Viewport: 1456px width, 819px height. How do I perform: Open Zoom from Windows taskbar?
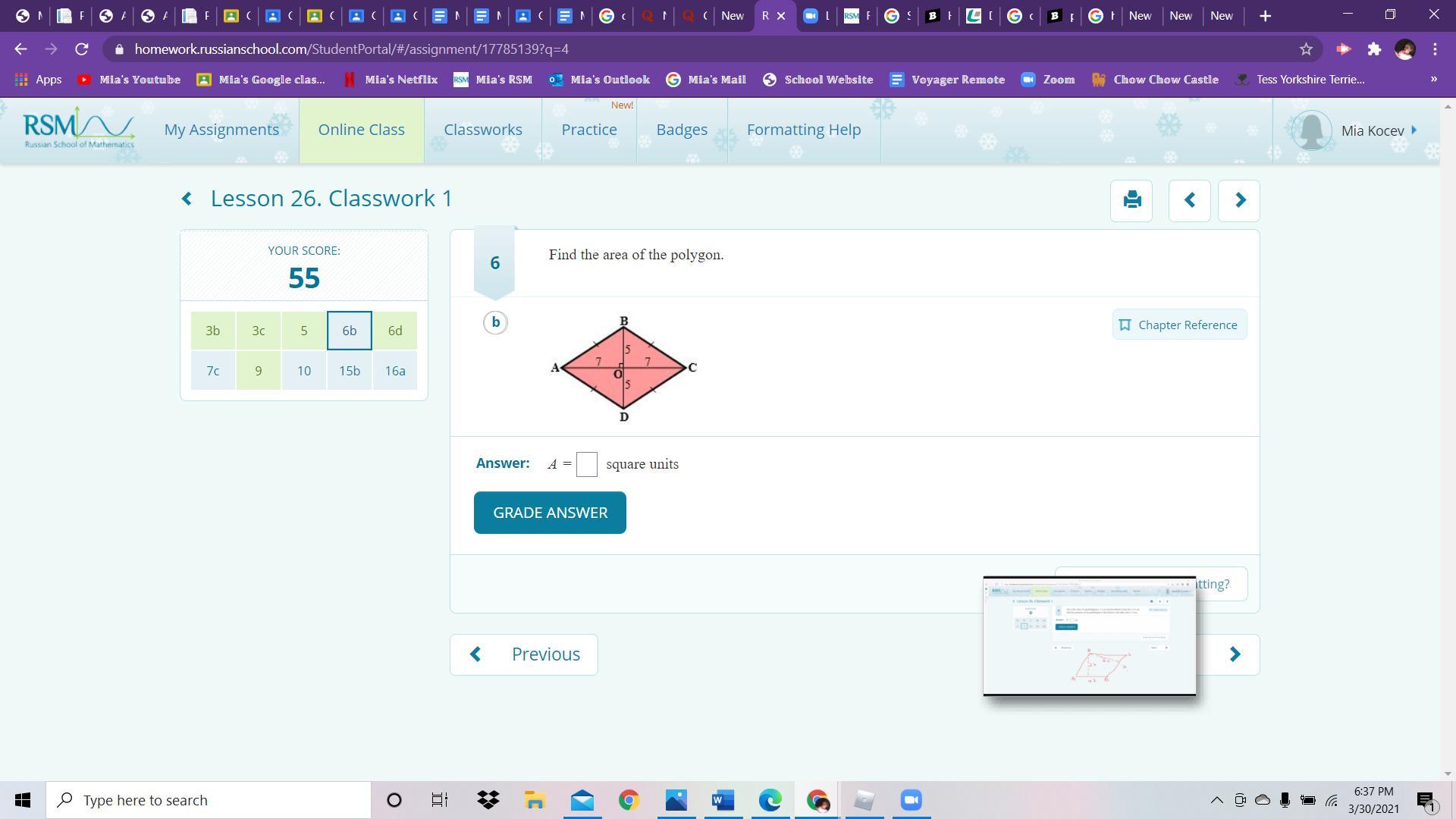coord(911,800)
